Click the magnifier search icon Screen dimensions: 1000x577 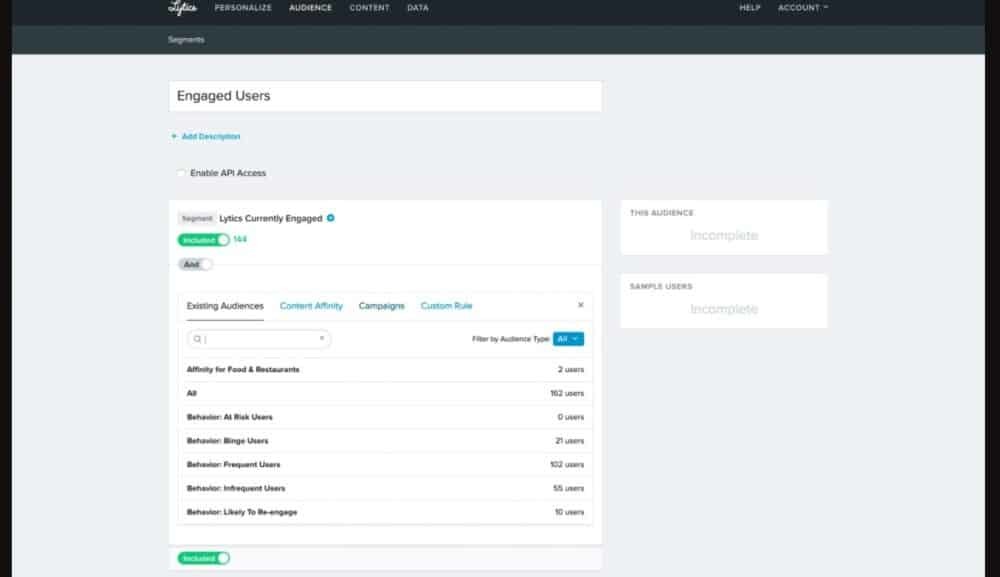(x=198, y=339)
